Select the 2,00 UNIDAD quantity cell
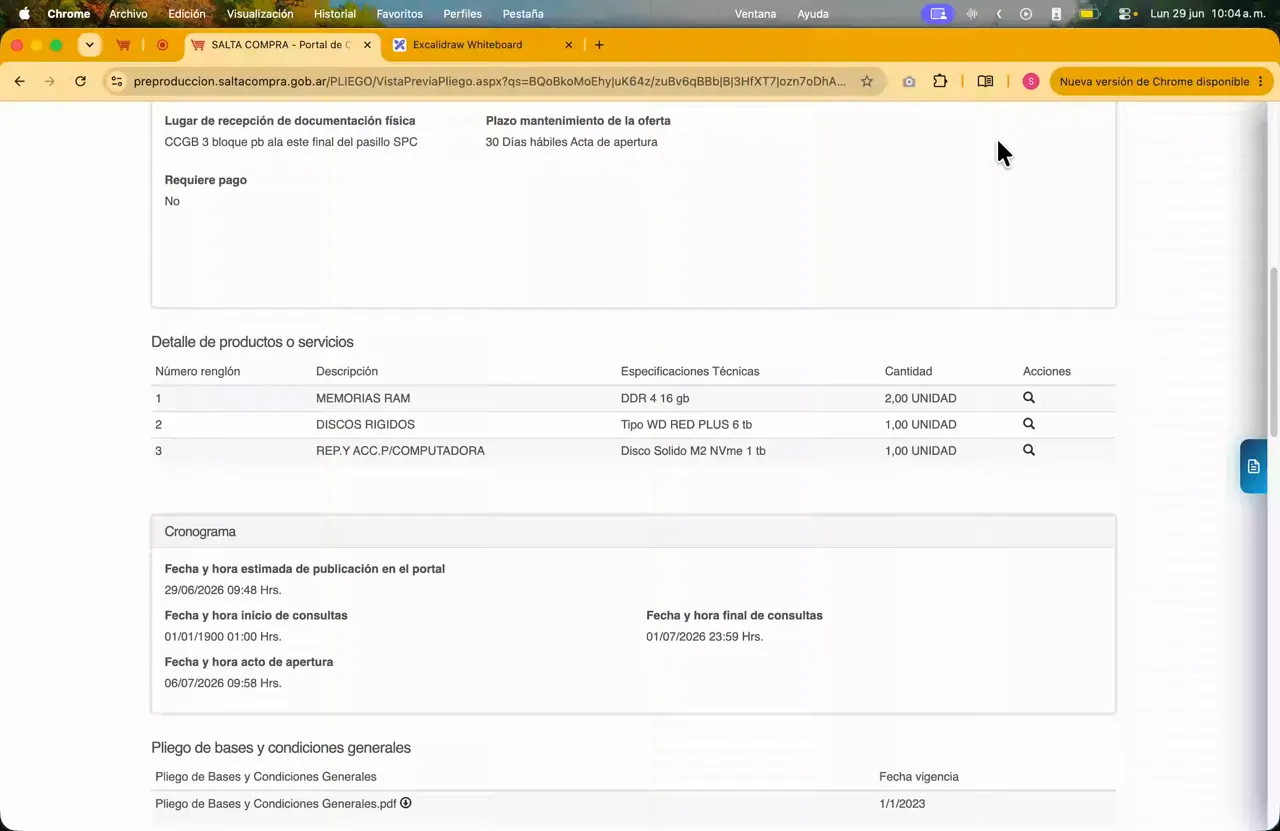 pyautogui.click(x=920, y=398)
